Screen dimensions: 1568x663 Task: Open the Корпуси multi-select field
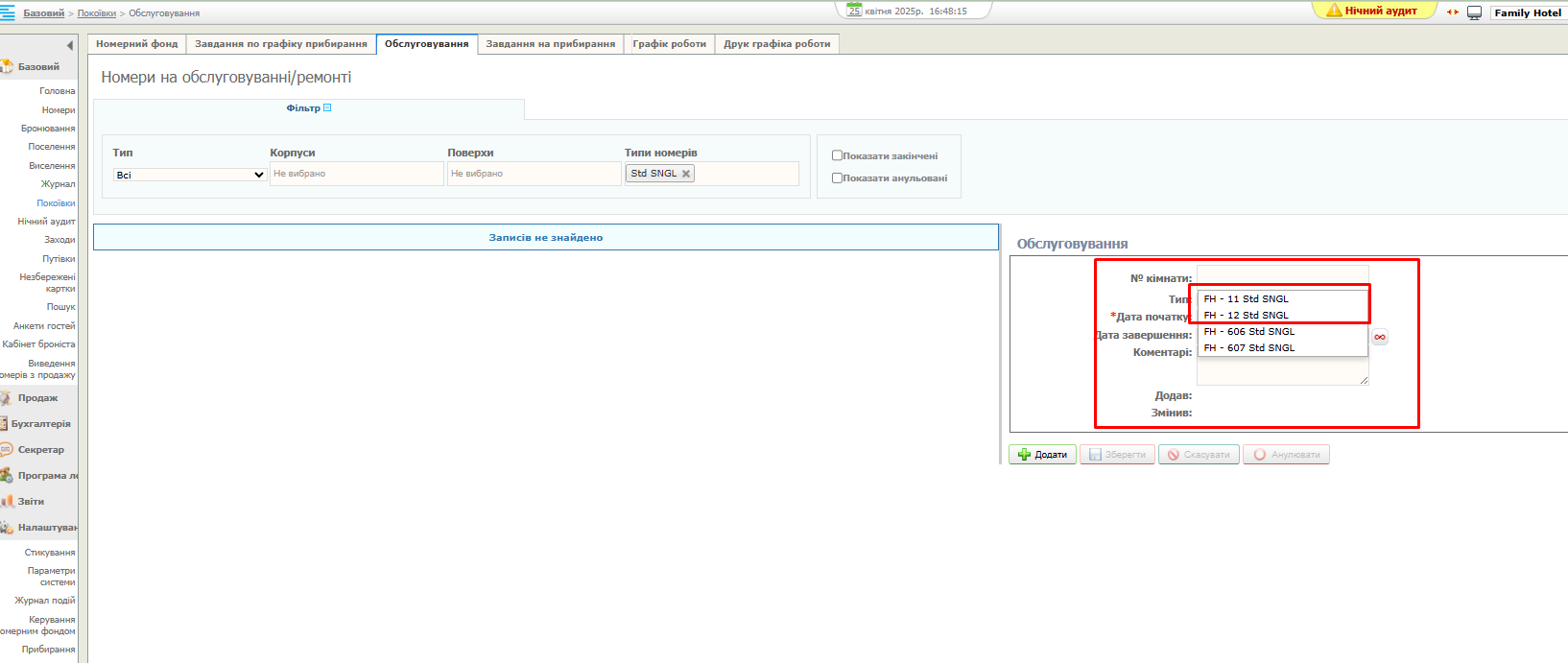[356, 174]
